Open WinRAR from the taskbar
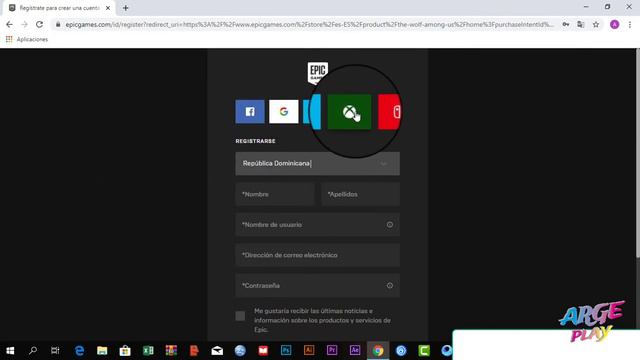The height and width of the screenshot is (360, 640). 171,350
